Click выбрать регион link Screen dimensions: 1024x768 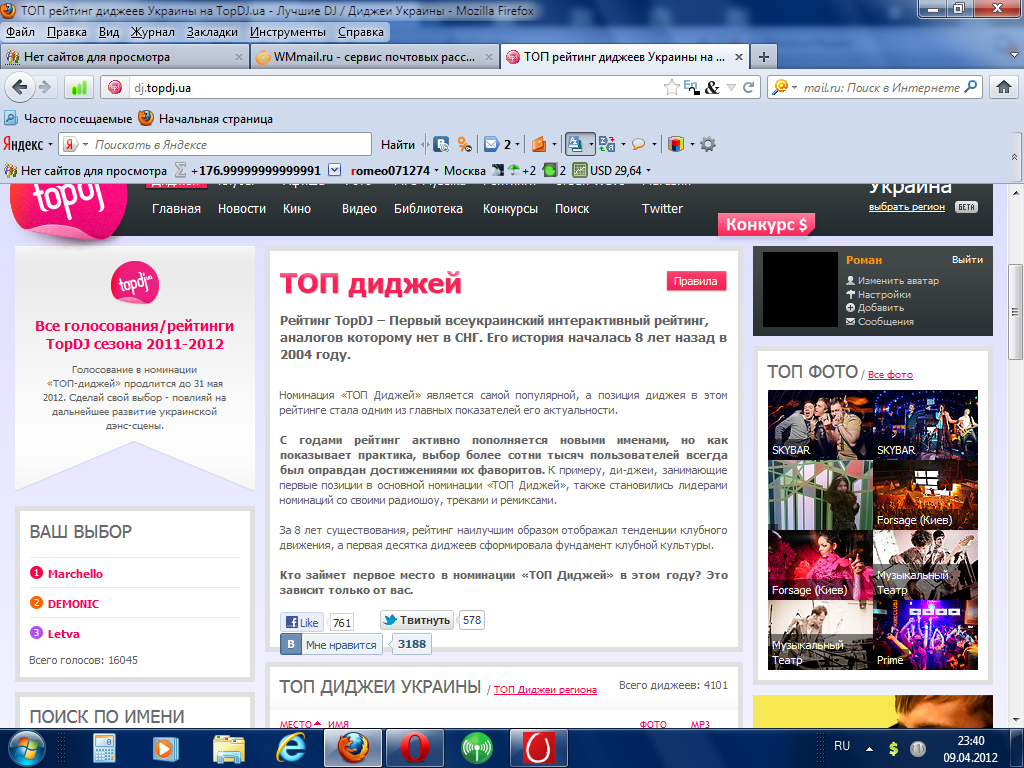[906, 207]
